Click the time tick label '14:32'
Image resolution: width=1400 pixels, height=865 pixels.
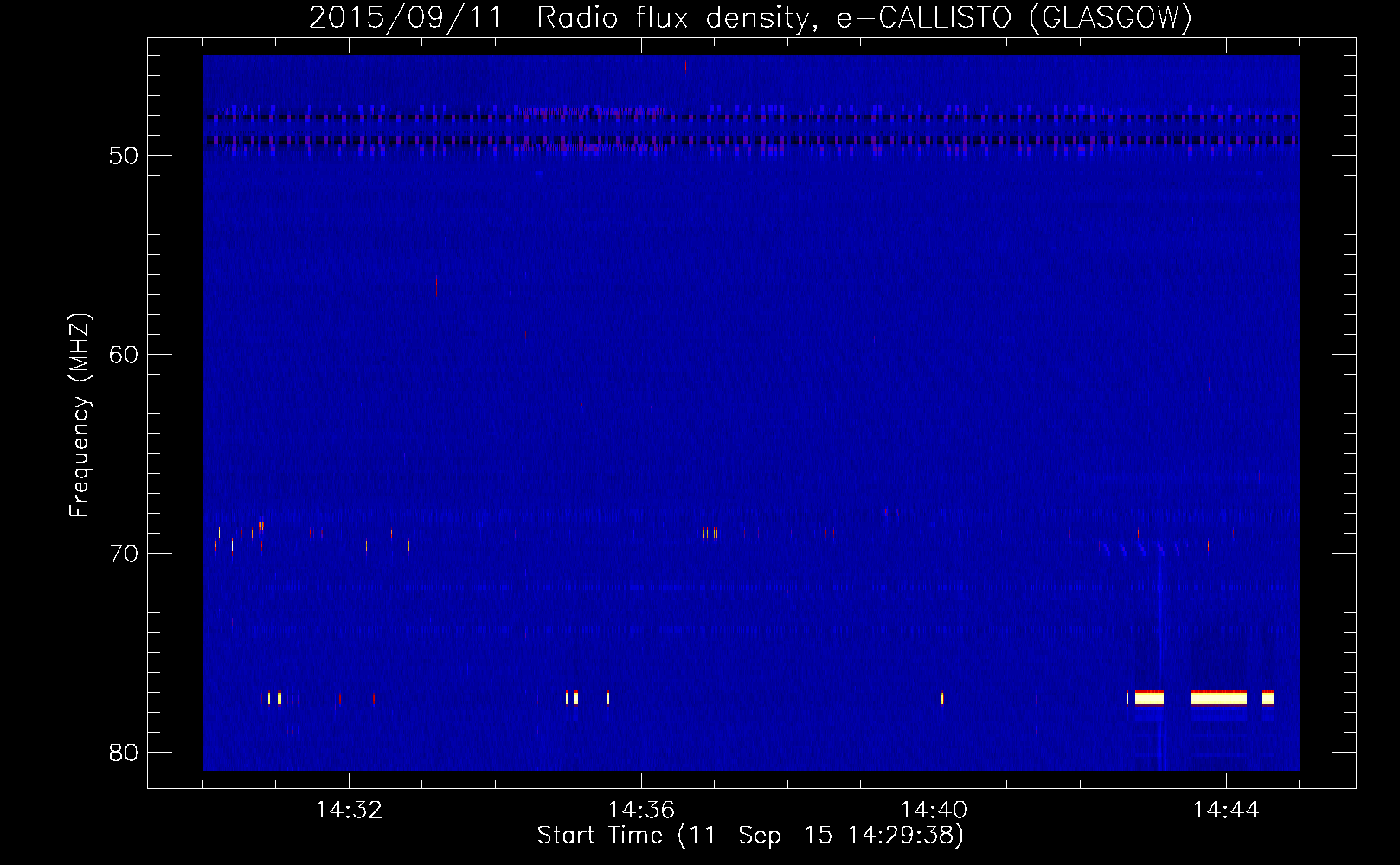tap(349, 811)
